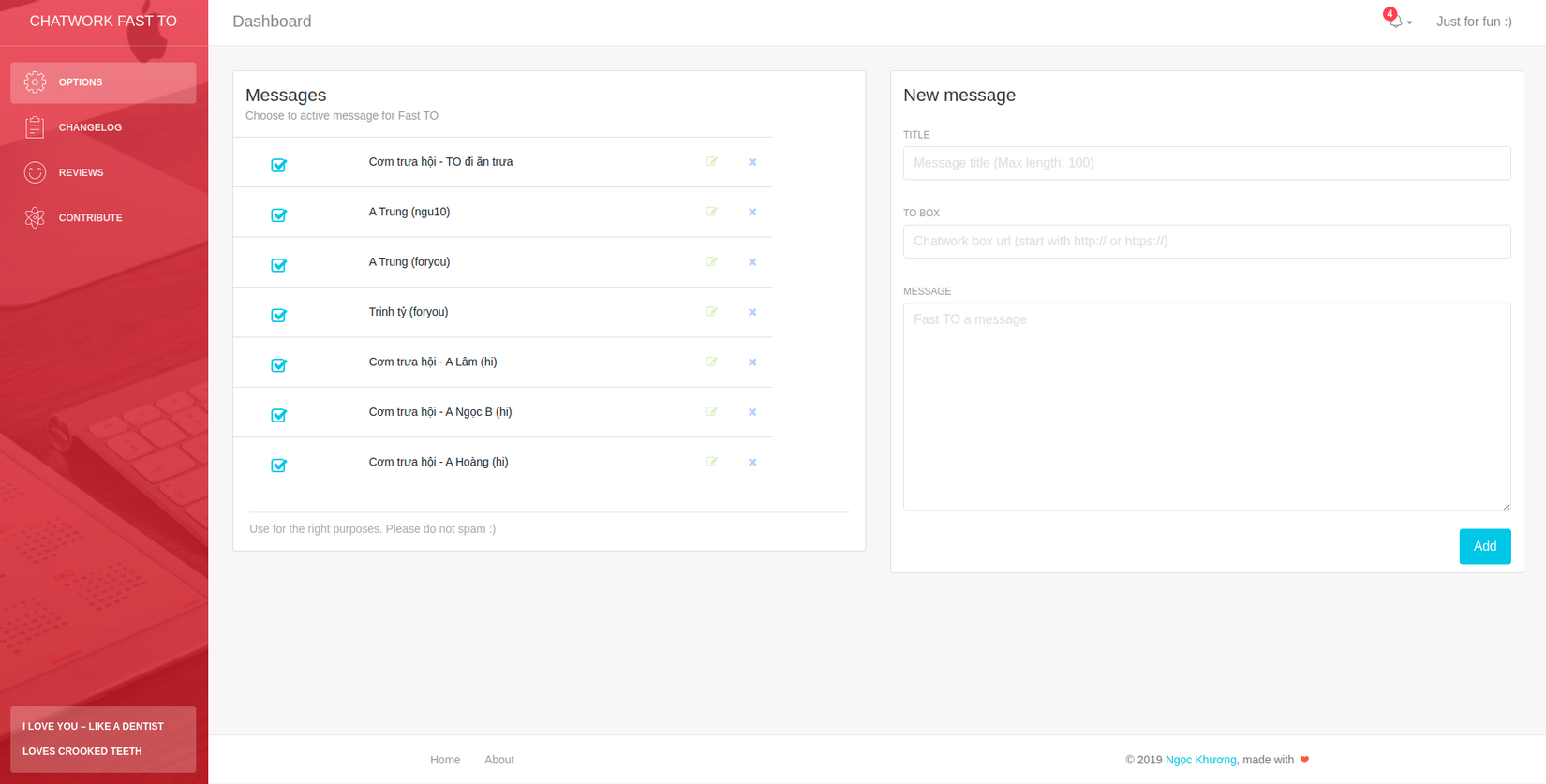The height and width of the screenshot is (784, 1546).
Task: Edit 'Cơm trưa hội - TO đi ăn trưa'
Action: (712, 162)
